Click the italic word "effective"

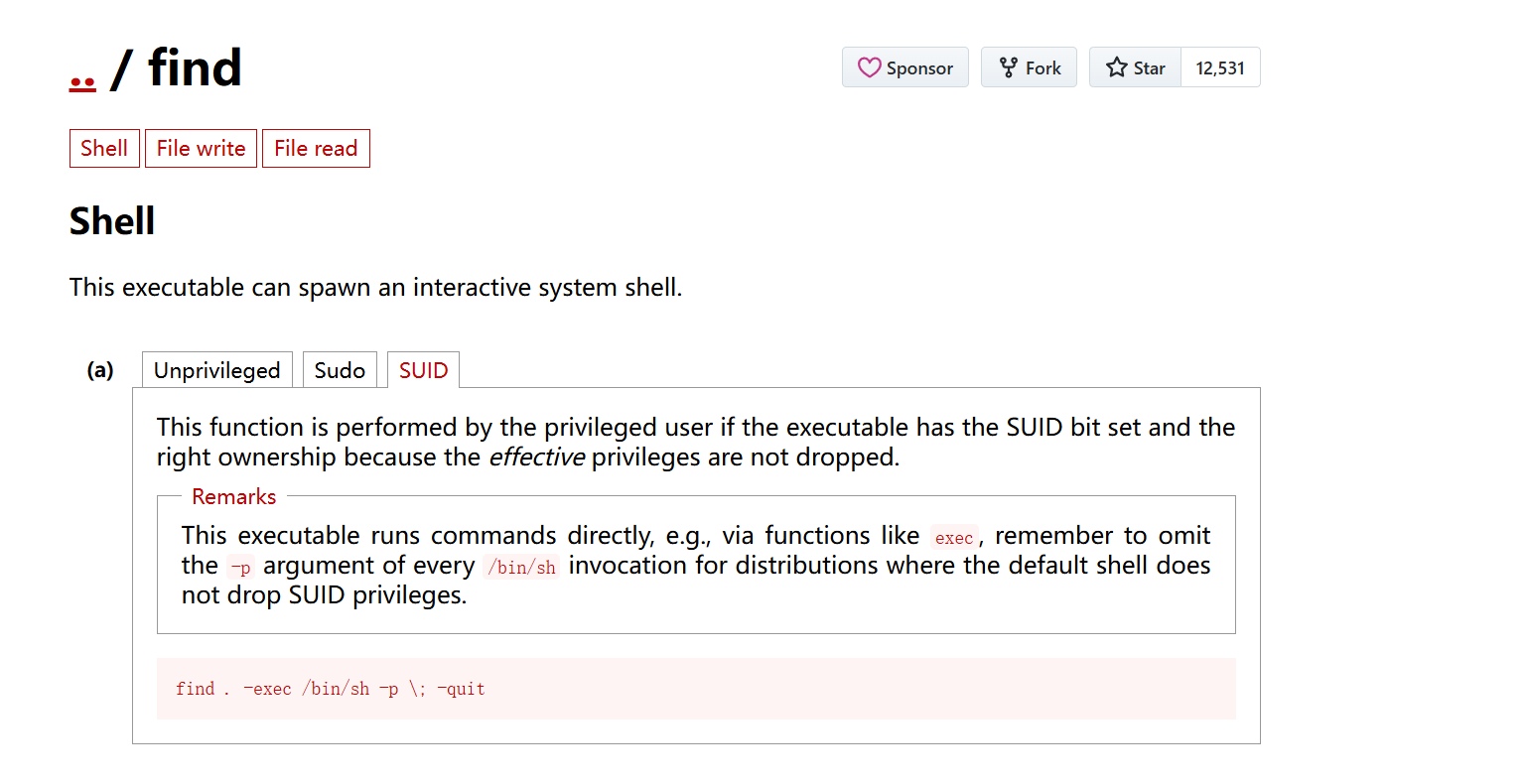point(536,457)
